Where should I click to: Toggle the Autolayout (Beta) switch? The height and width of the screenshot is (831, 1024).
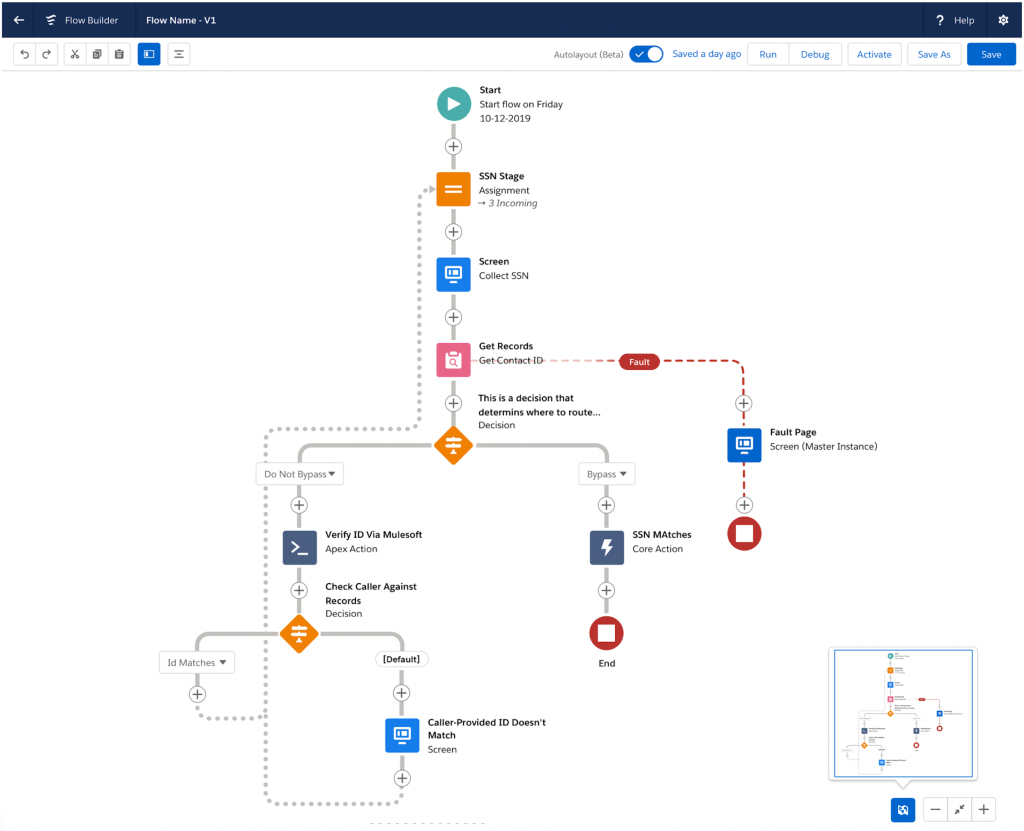pyautogui.click(x=646, y=54)
